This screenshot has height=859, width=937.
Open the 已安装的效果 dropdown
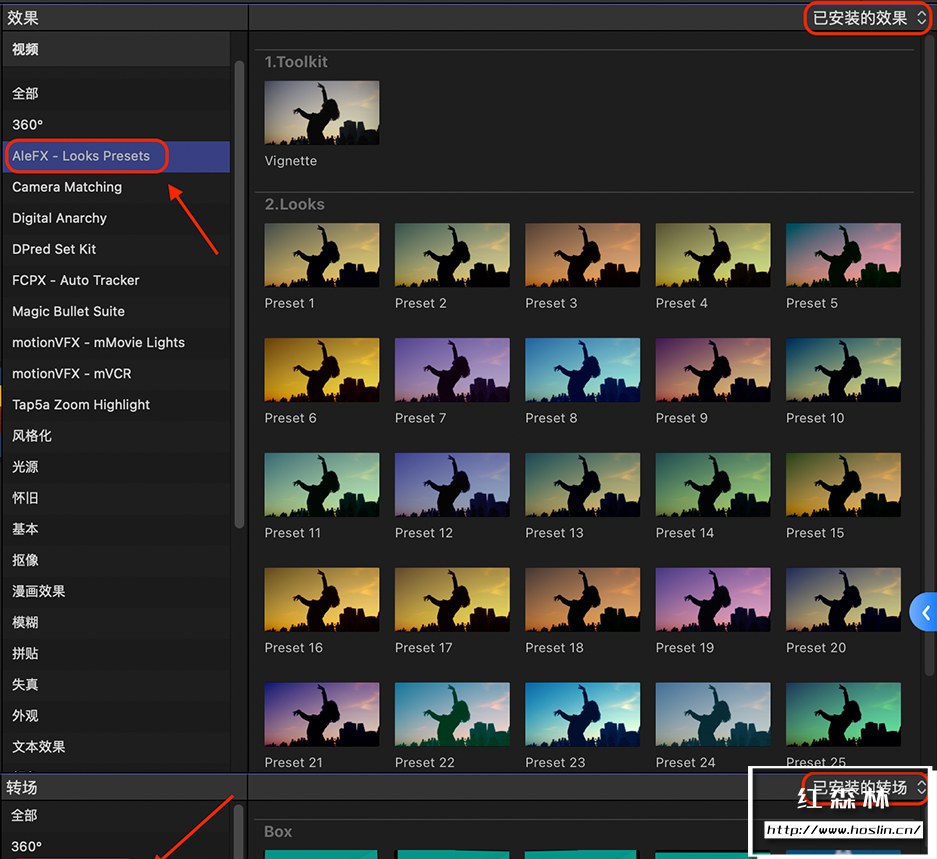[868, 18]
